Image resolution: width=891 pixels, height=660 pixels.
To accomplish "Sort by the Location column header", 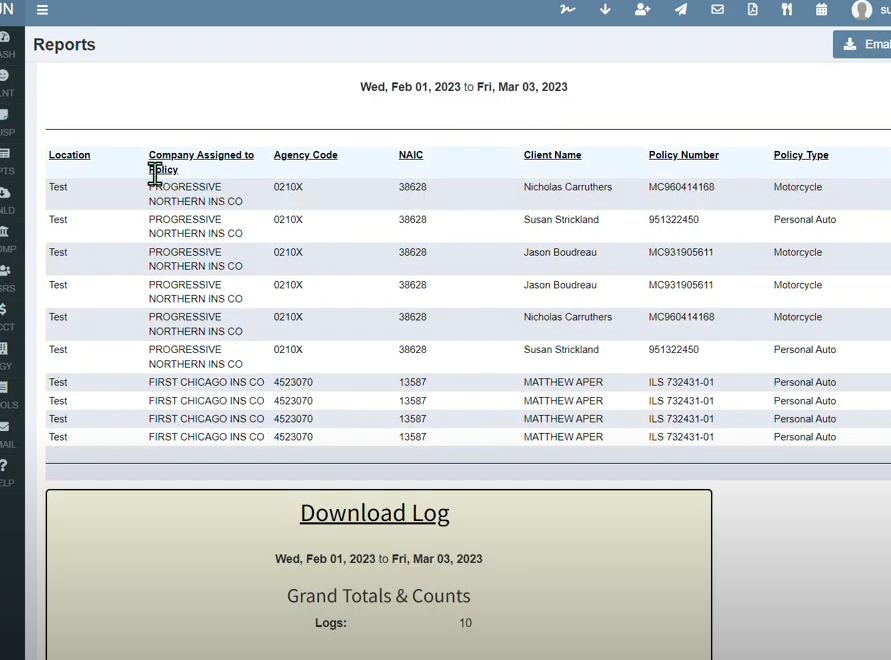I will coord(69,155).
